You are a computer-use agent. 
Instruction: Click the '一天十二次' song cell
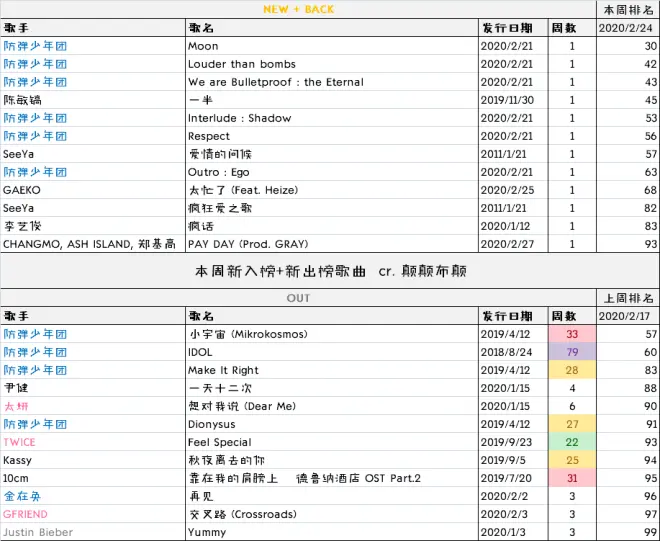pyautogui.click(x=332, y=388)
